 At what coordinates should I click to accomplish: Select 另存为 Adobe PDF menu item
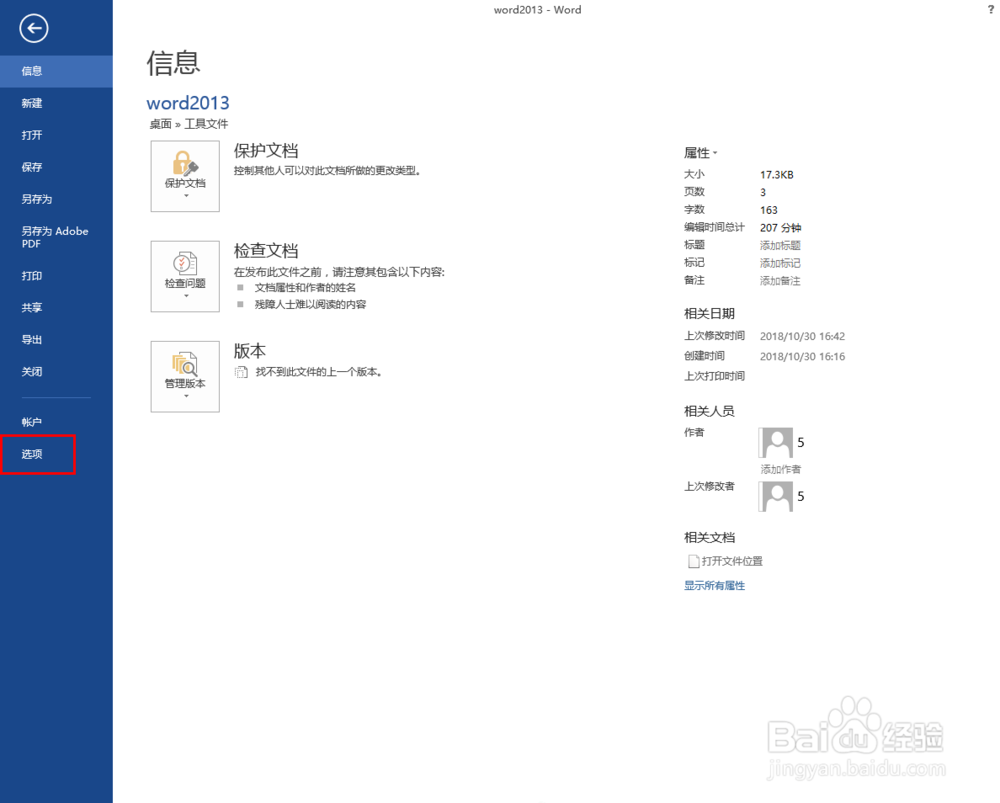(x=56, y=237)
